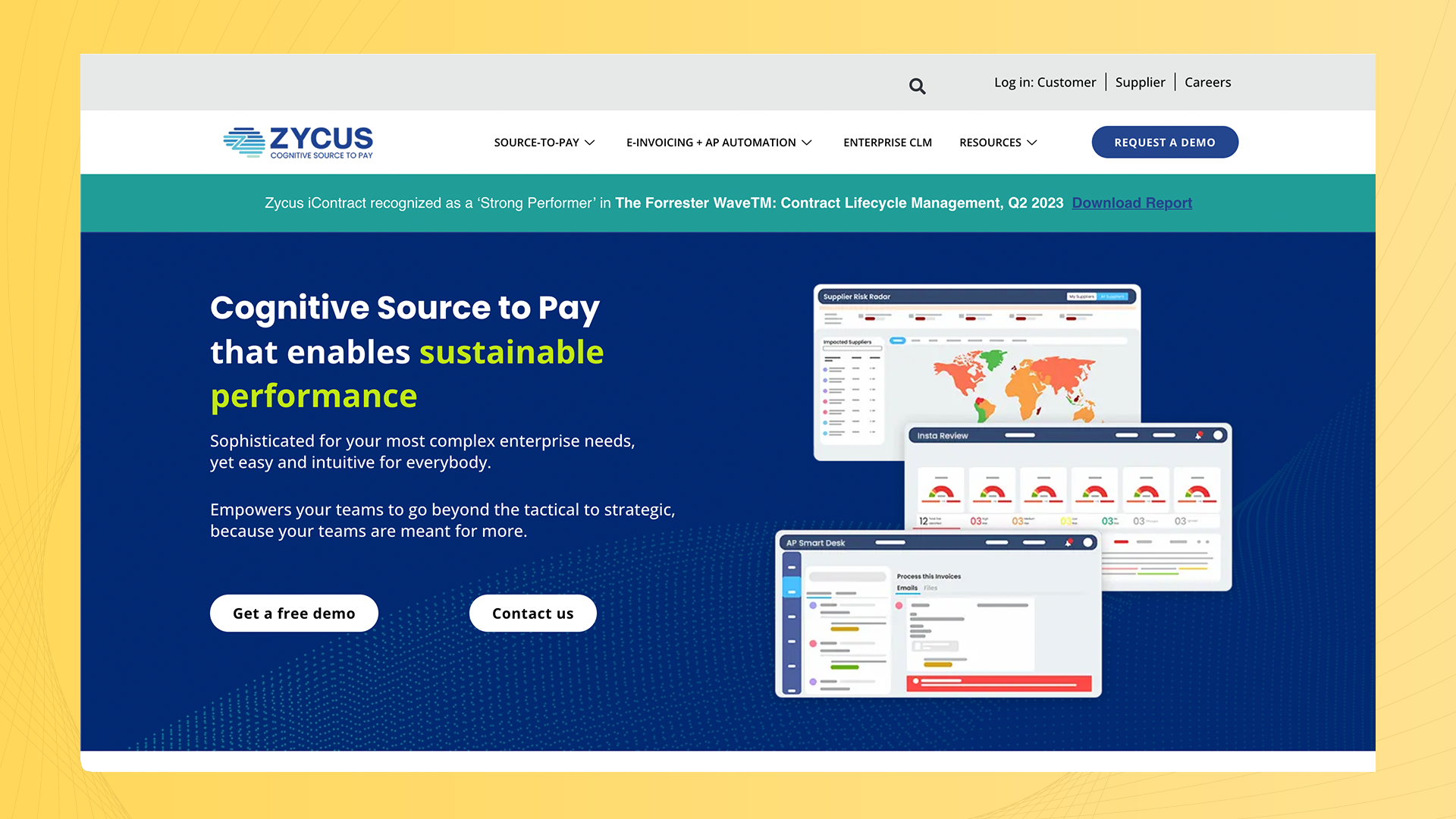The width and height of the screenshot is (1456, 819).
Task: Click the Zycus logo
Action: [x=298, y=143]
